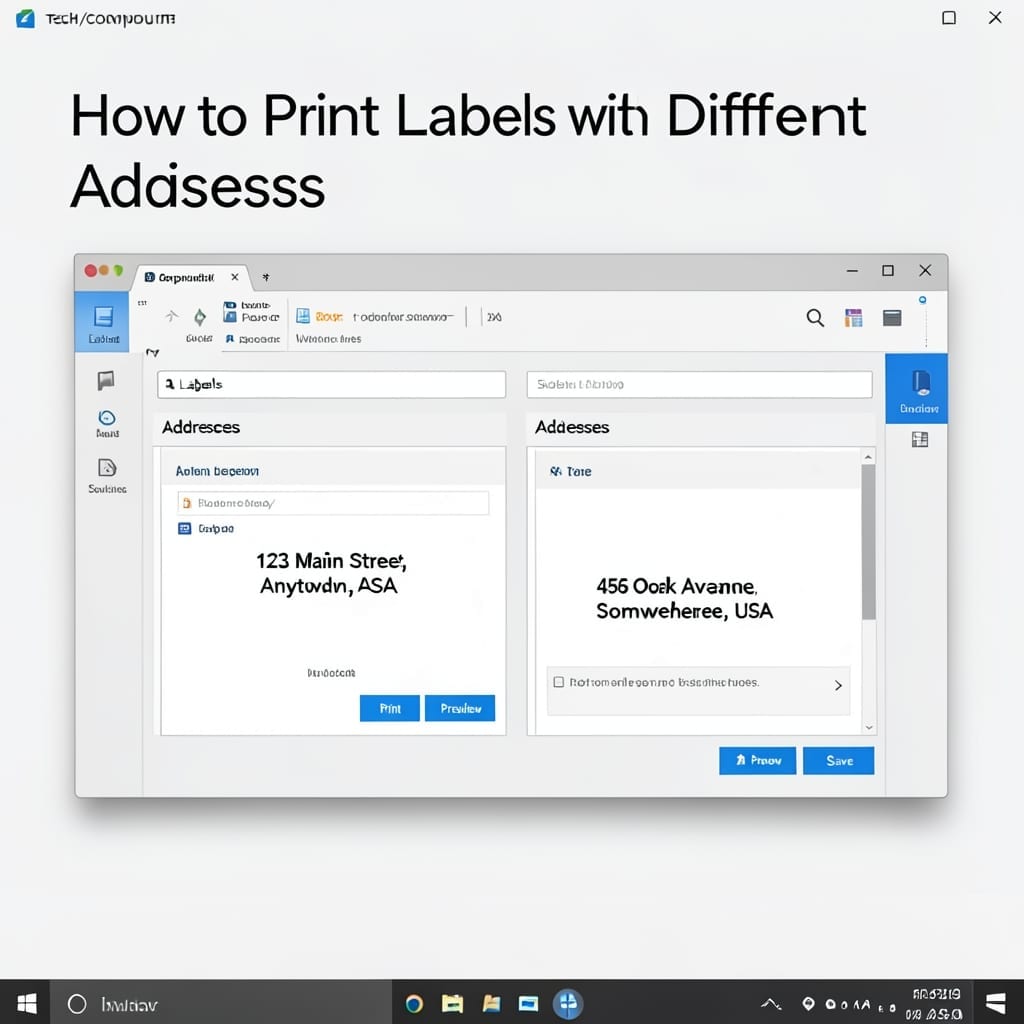Tick the checkbox below 456 Oak Avenue address

pos(558,682)
